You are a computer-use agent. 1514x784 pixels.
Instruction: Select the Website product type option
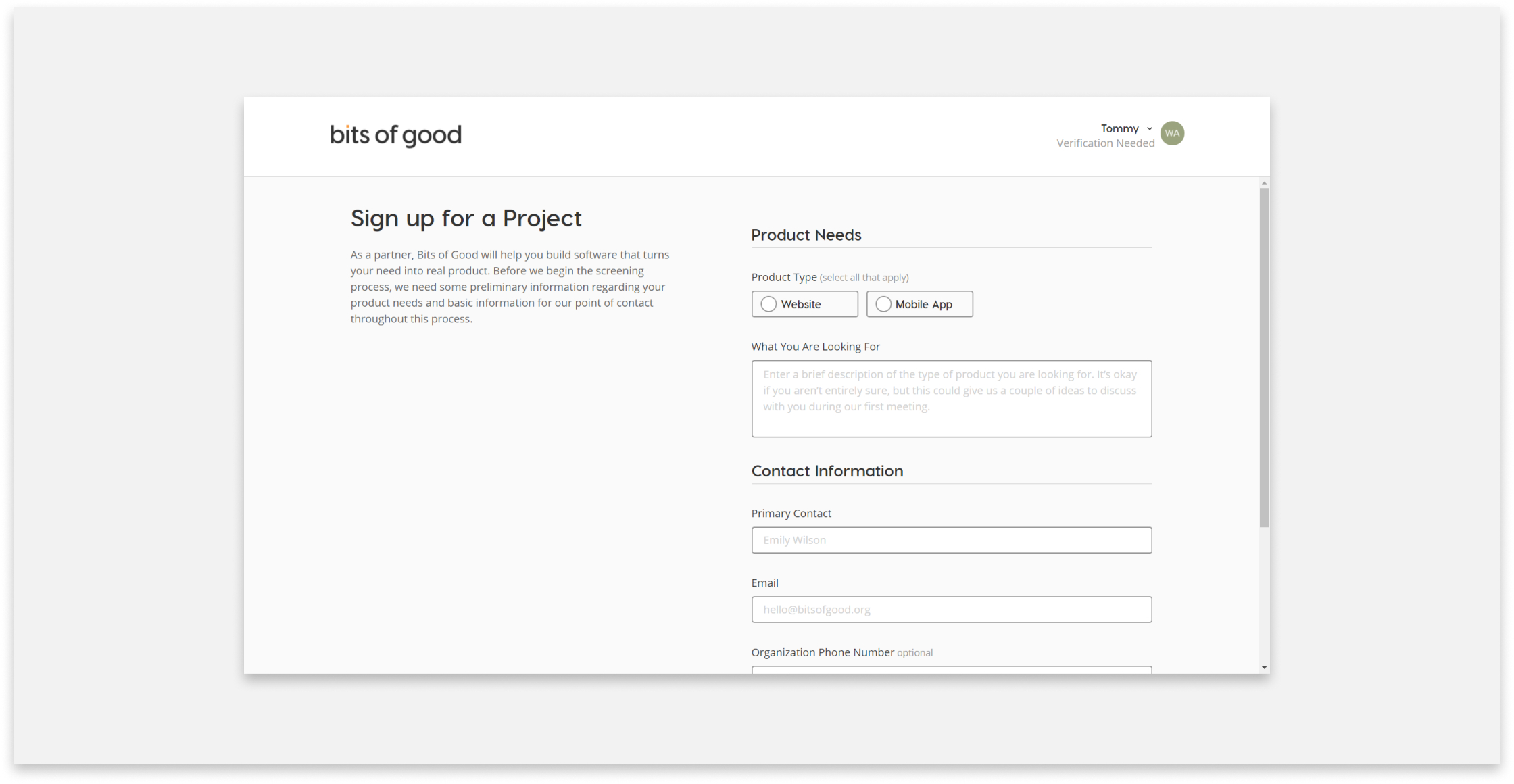tap(804, 304)
